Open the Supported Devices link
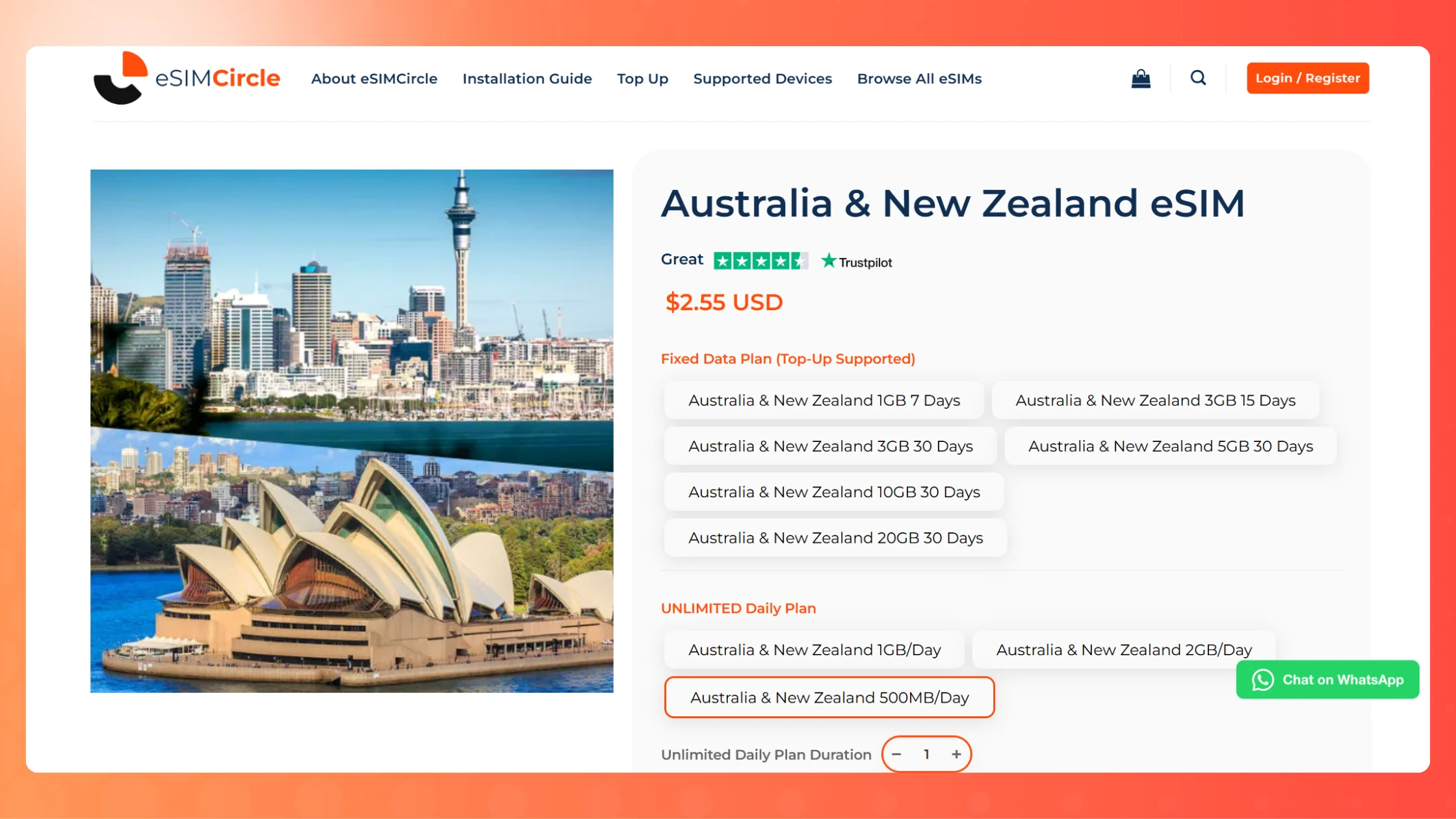Screen dimensions: 1456x819 click(x=762, y=79)
